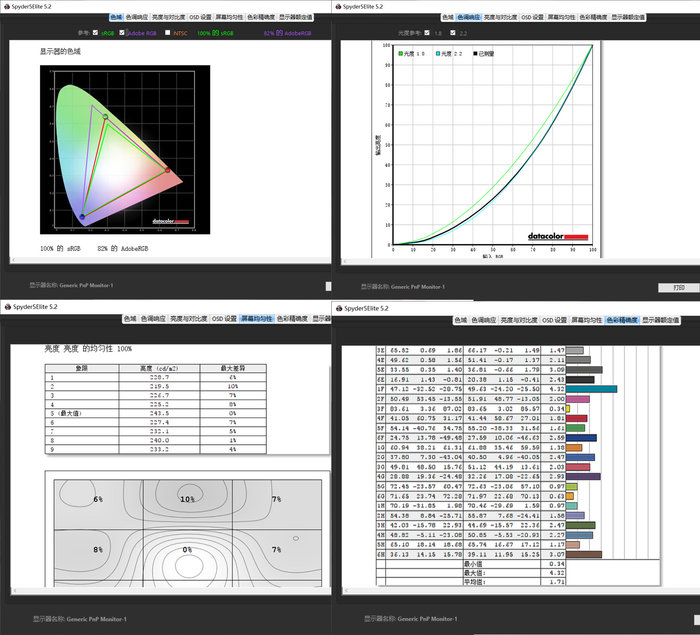Viewport: 700px width, 635px height.
Task: Click the green 光度 1.8 legend swatch
Action: click(x=400, y=54)
